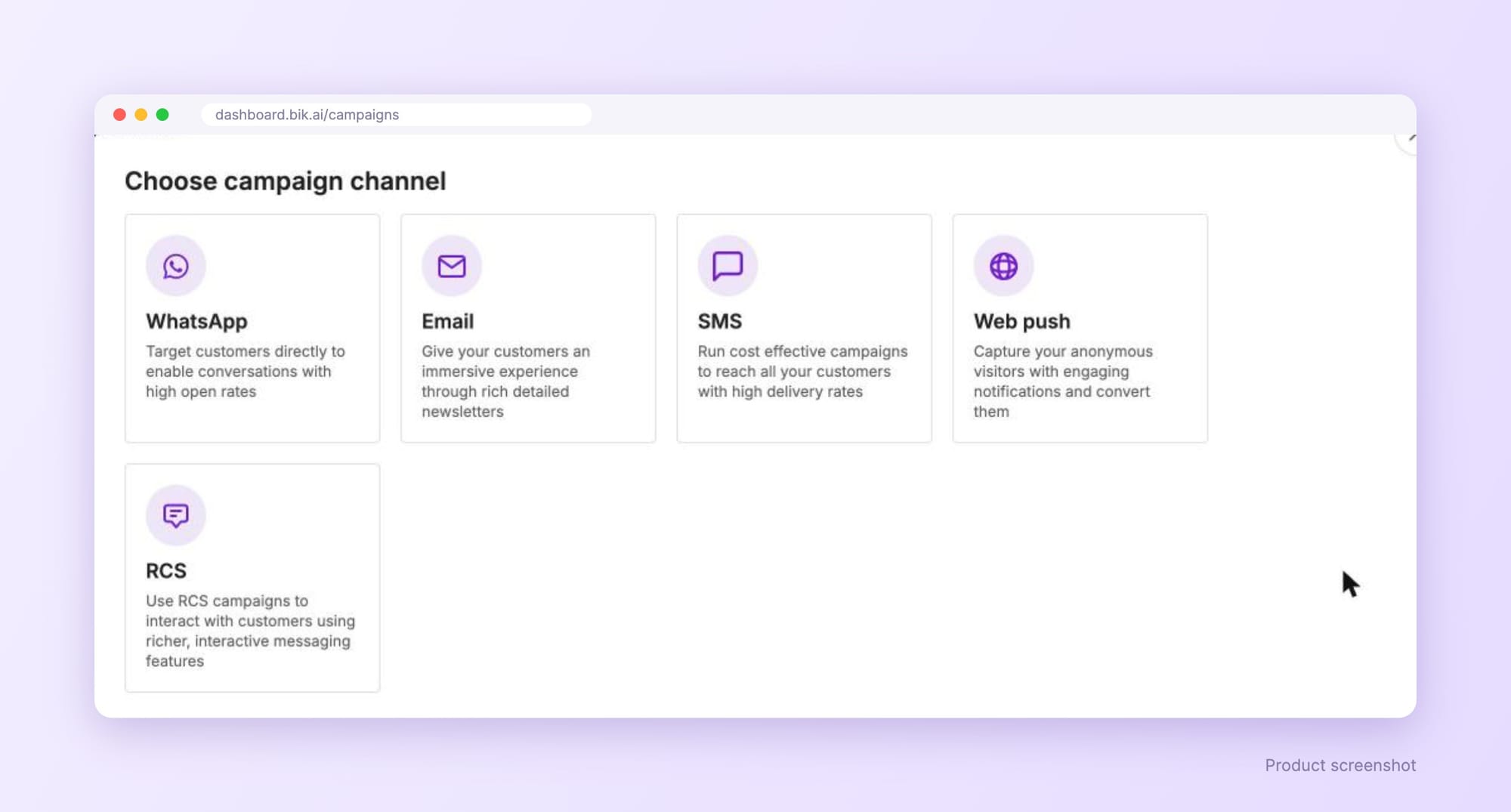Select the WhatsApp card title
This screenshot has width=1511, height=812.
tap(196, 322)
